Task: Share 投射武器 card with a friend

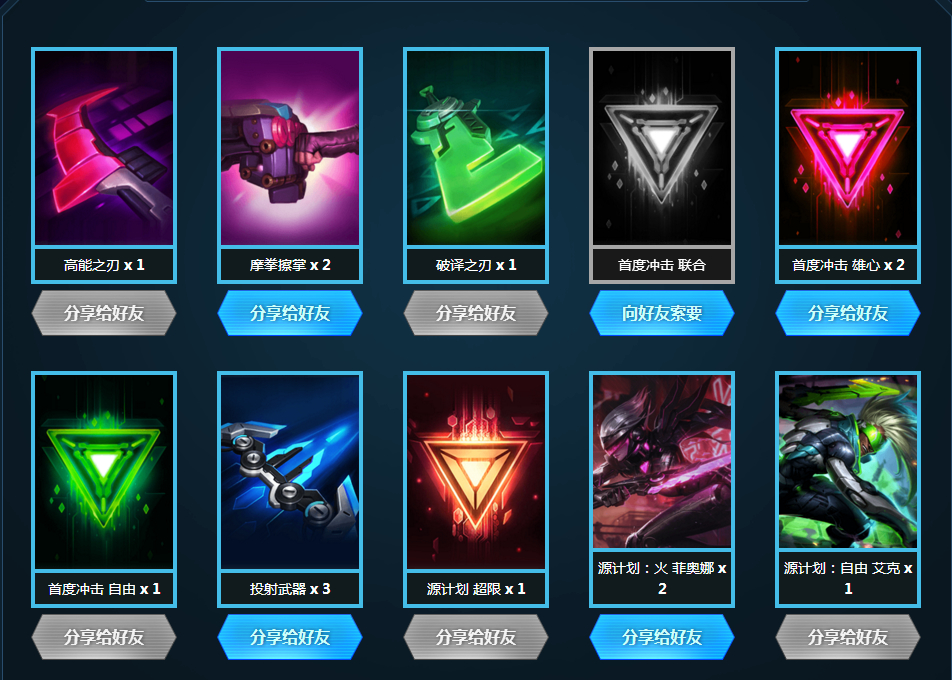Action: [x=290, y=637]
